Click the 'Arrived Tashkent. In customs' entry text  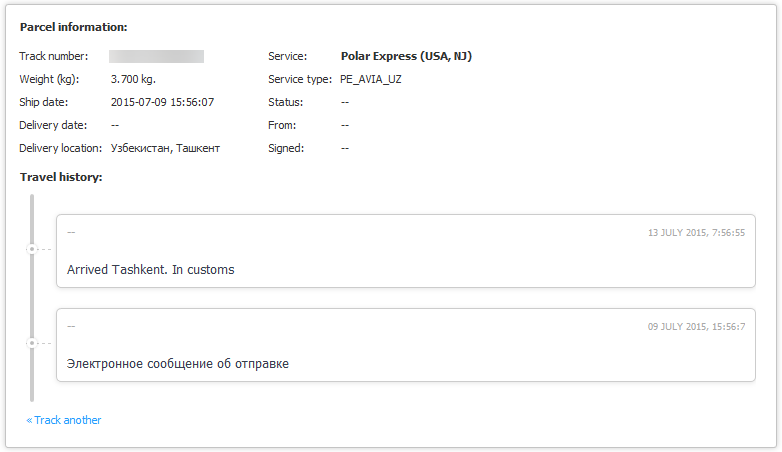(x=150, y=270)
